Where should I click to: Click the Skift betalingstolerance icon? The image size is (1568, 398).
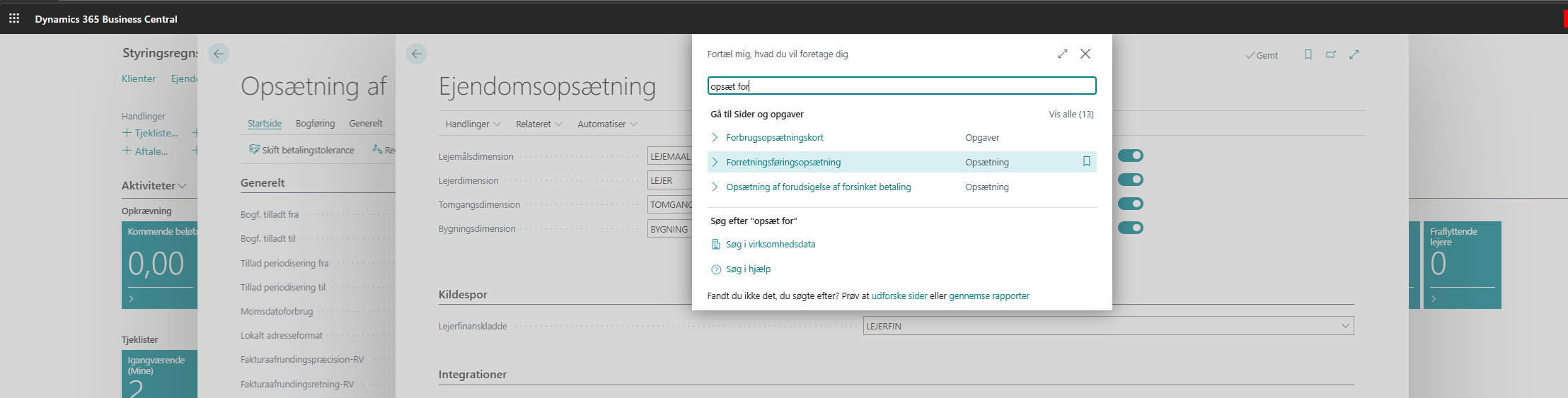click(254, 149)
